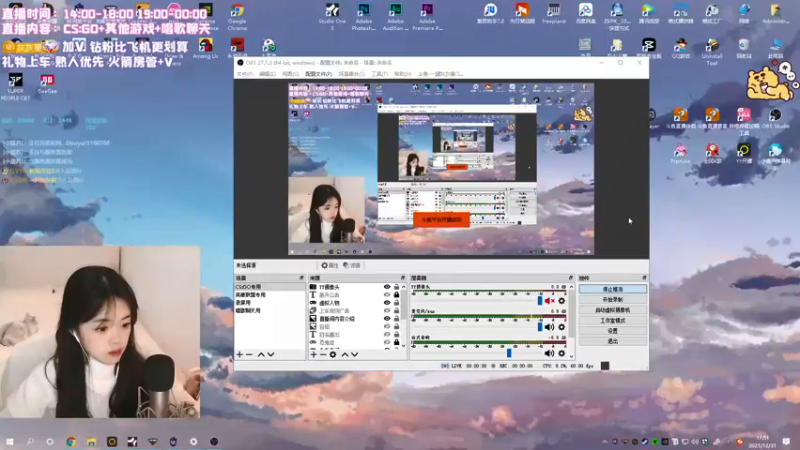Pop out the Sources dock panel

[x=403, y=278]
